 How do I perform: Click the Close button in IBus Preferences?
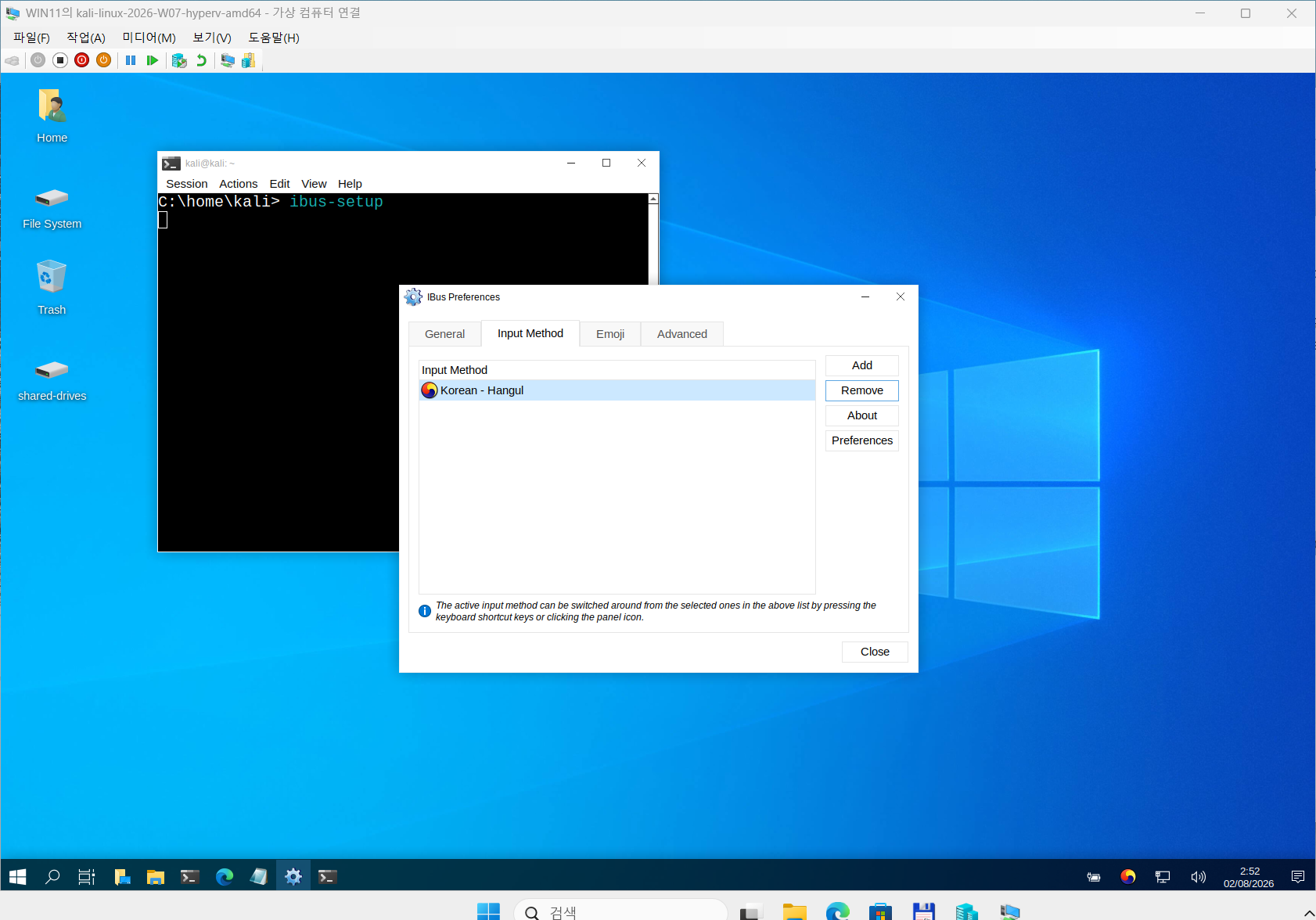[x=875, y=652]
